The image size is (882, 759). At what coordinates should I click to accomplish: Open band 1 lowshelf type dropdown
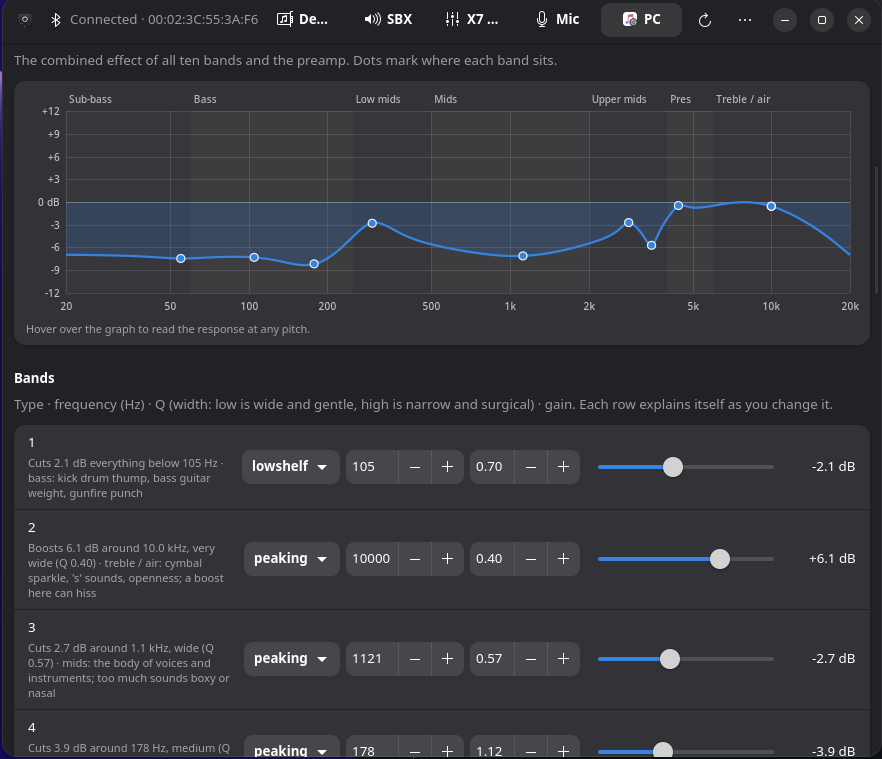tap(290, 466)
